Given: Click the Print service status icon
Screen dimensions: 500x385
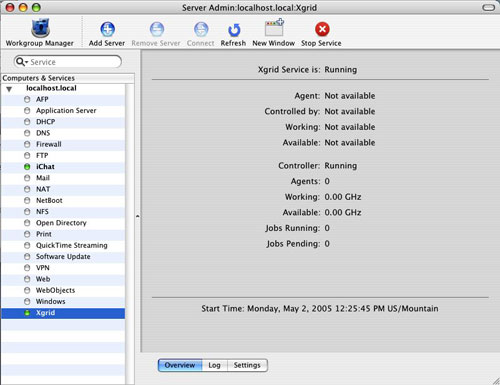Looking at the screenshot, I should (x=27, y=234).
